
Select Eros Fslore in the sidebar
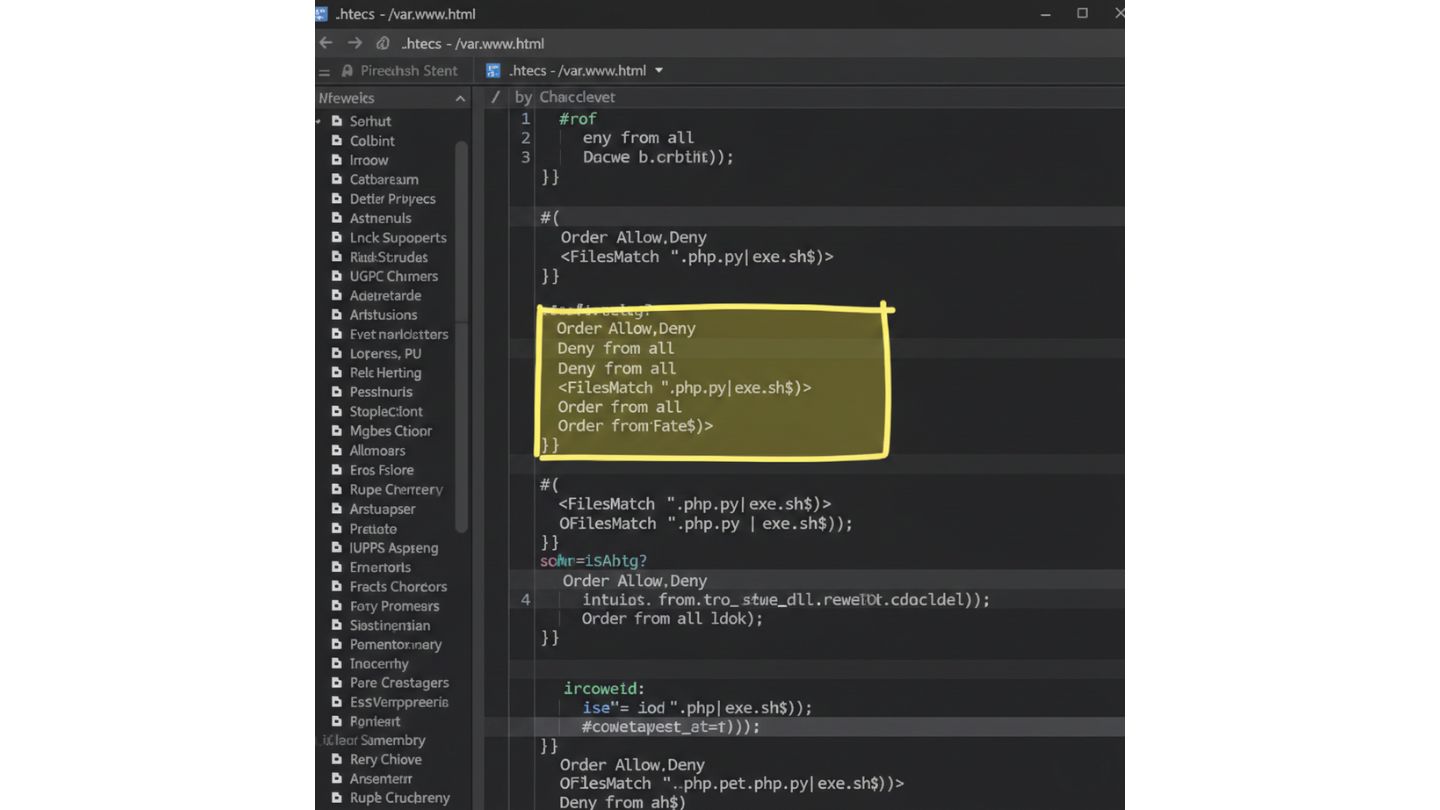tap(382, 469)
